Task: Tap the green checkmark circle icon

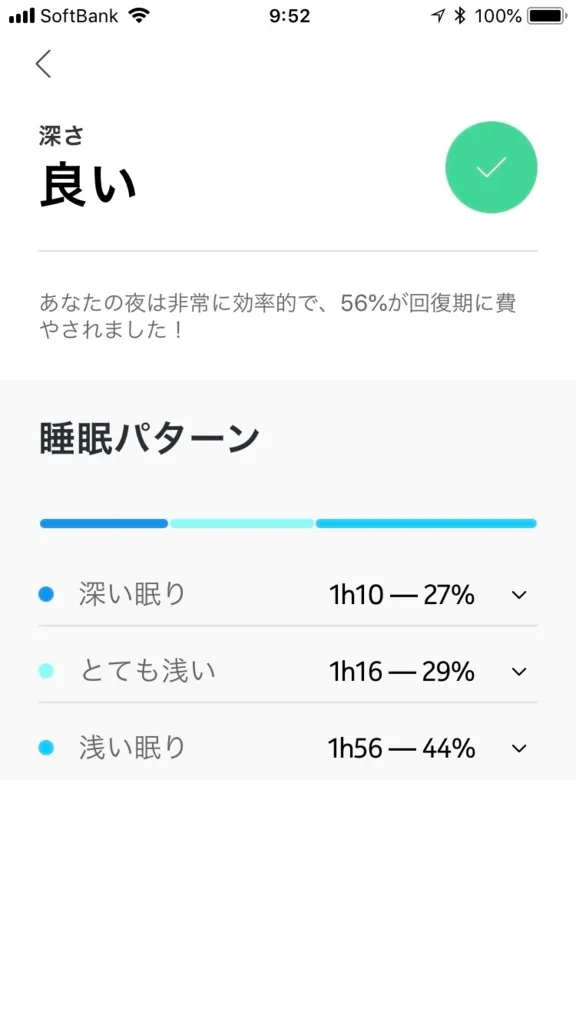Action: (x=491, y=167)
